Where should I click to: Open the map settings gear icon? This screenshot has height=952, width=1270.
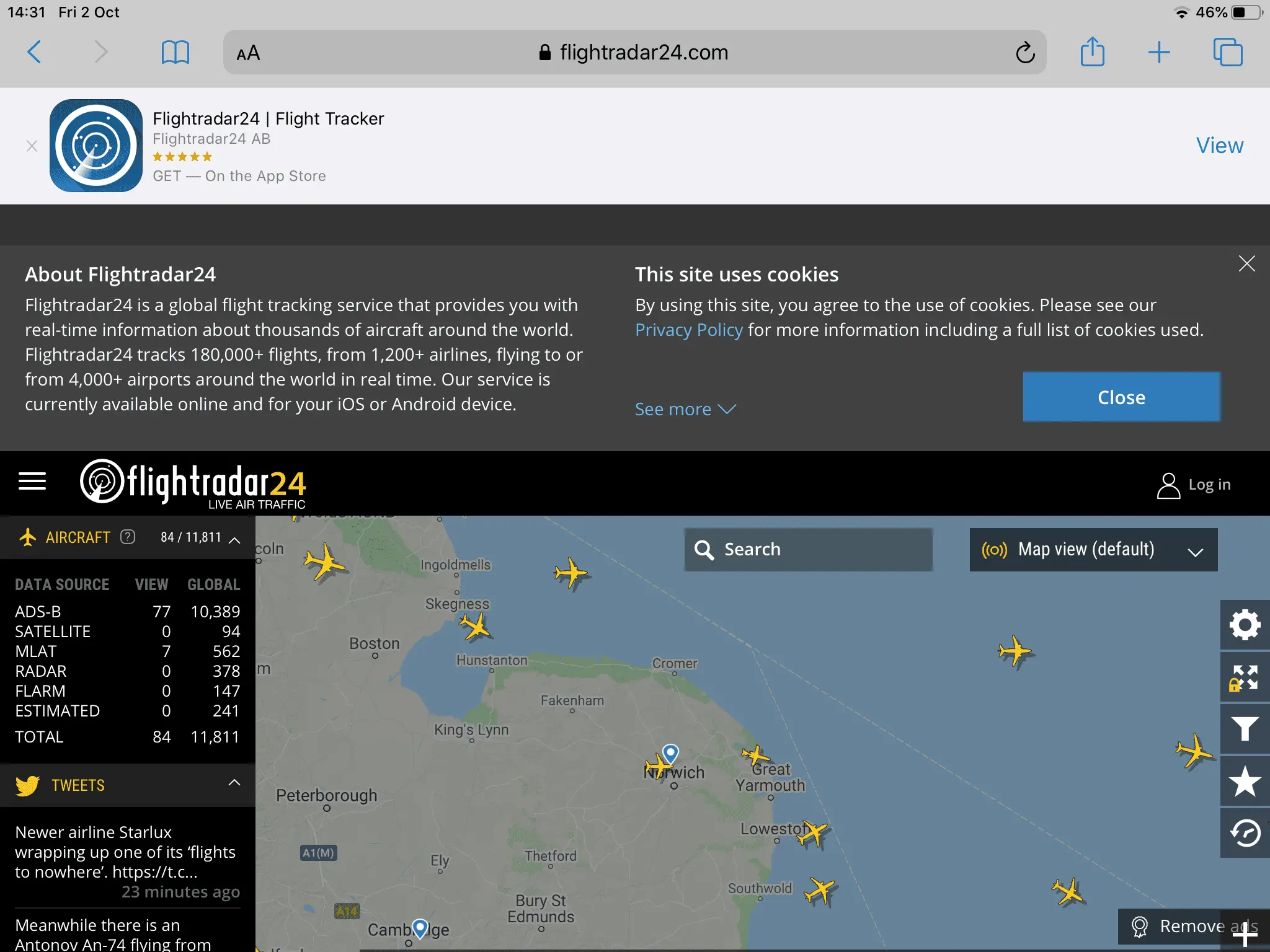[1245, 625]
